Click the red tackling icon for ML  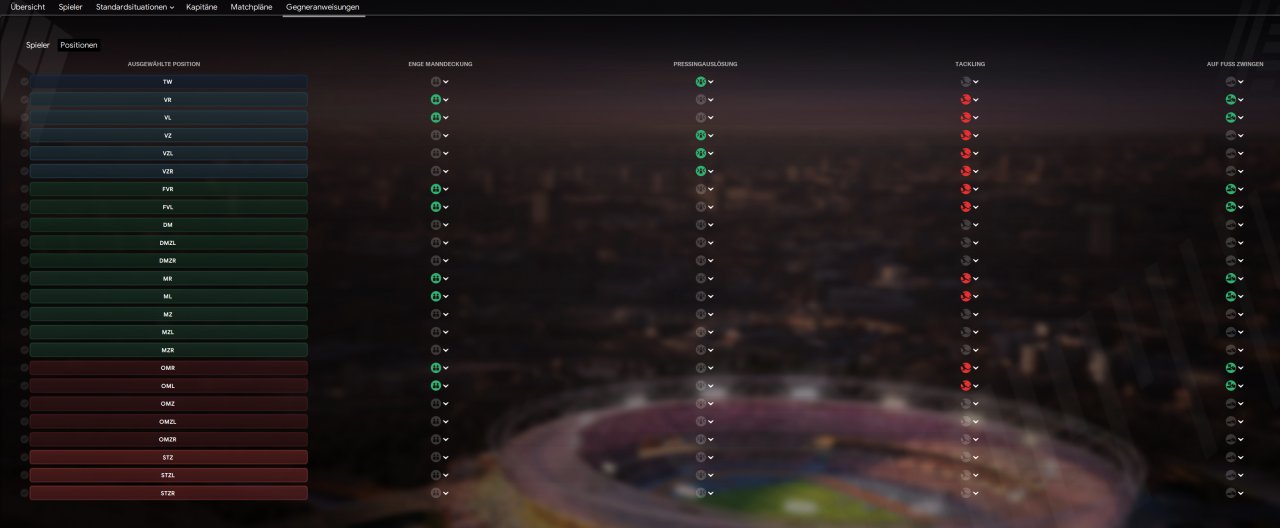click(x=966, y=297)
